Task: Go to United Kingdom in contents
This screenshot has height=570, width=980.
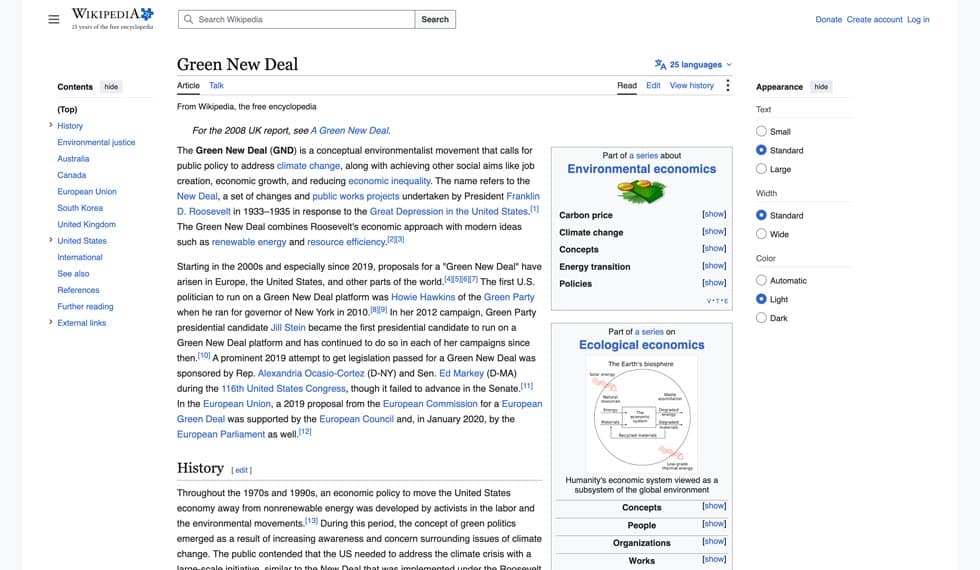Action: pos(86,224)
